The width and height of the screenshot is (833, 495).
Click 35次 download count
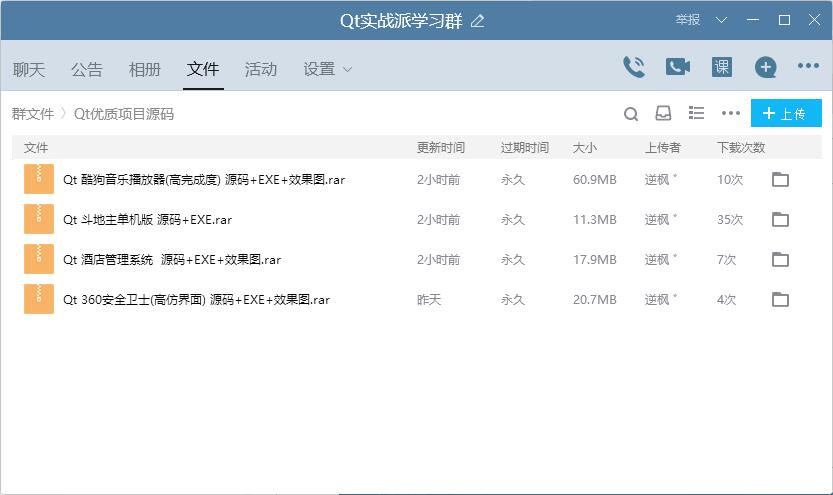730,219
